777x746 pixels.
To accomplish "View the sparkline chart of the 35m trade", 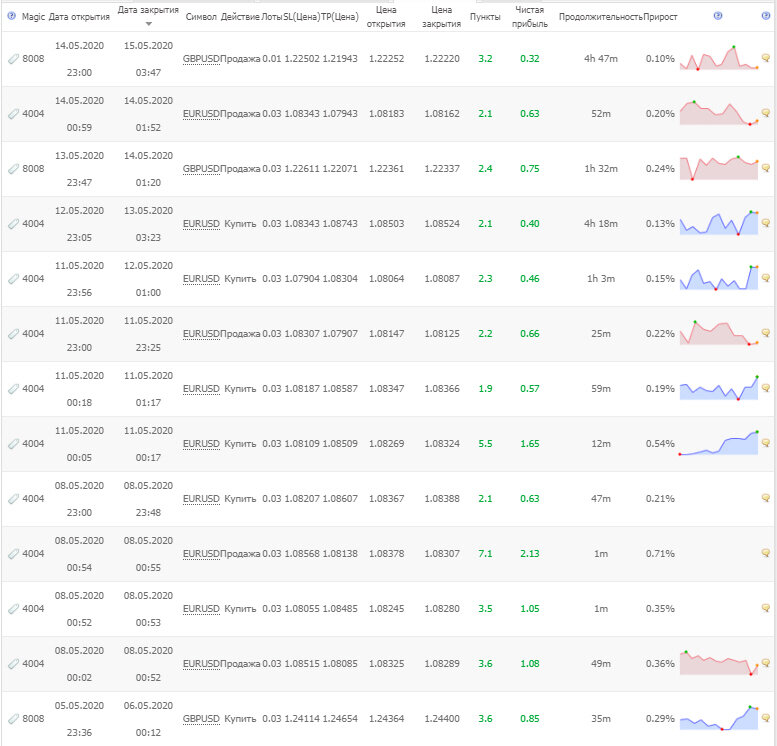I will (719, 718).
